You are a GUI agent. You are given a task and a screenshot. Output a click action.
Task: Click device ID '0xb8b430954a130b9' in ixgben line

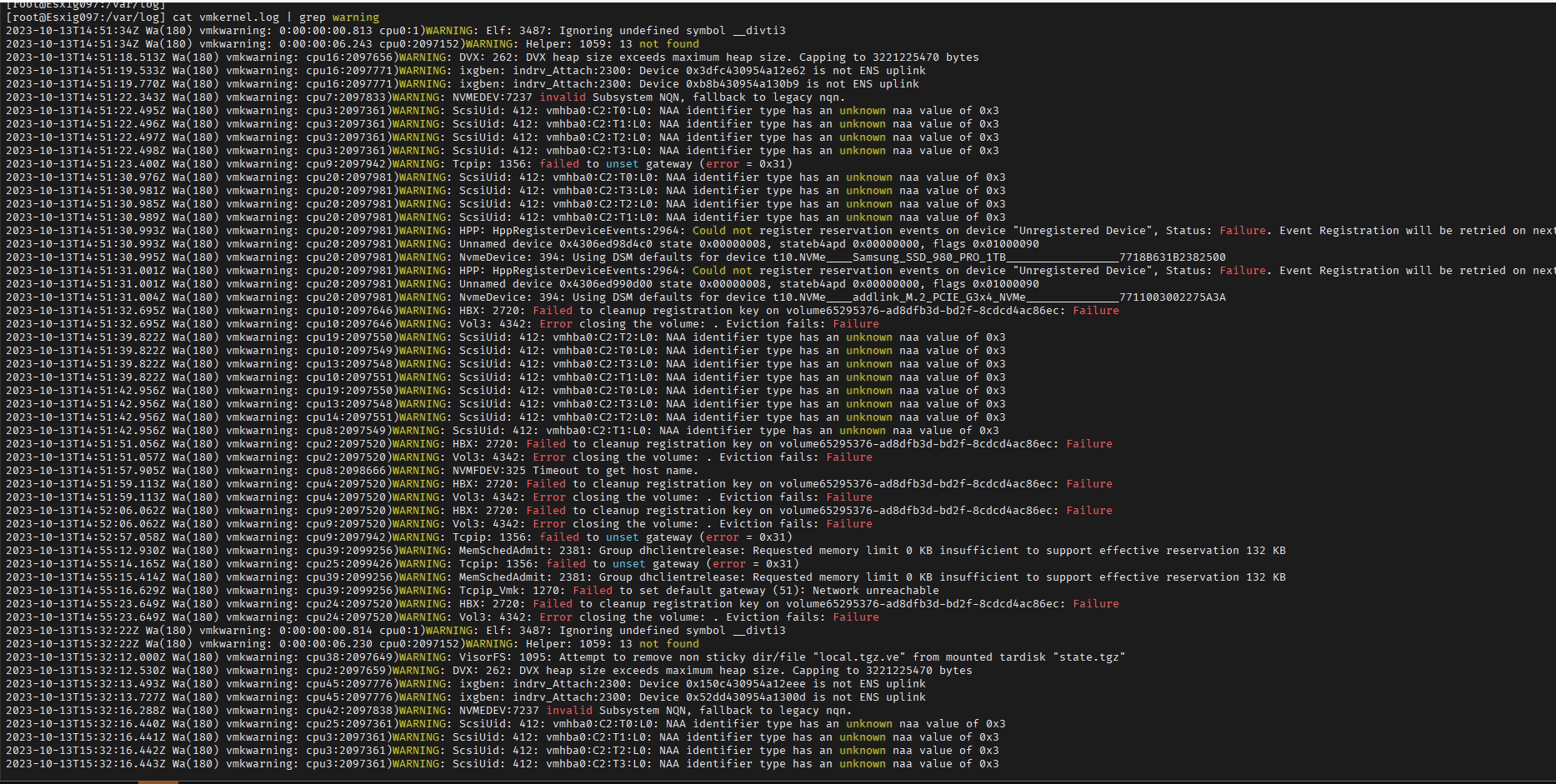click(x=743, y=84)
